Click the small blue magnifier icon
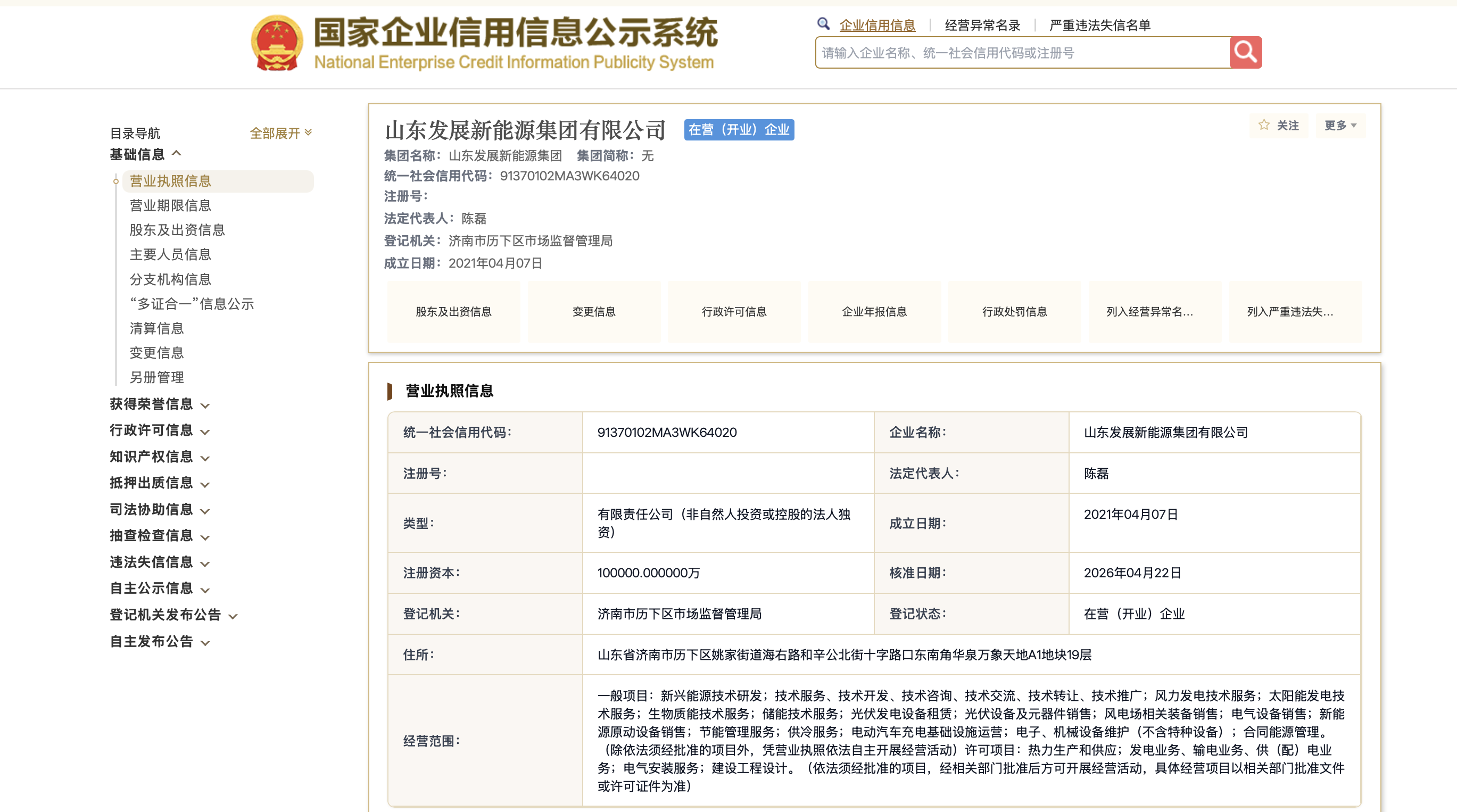 click(823, 24)
